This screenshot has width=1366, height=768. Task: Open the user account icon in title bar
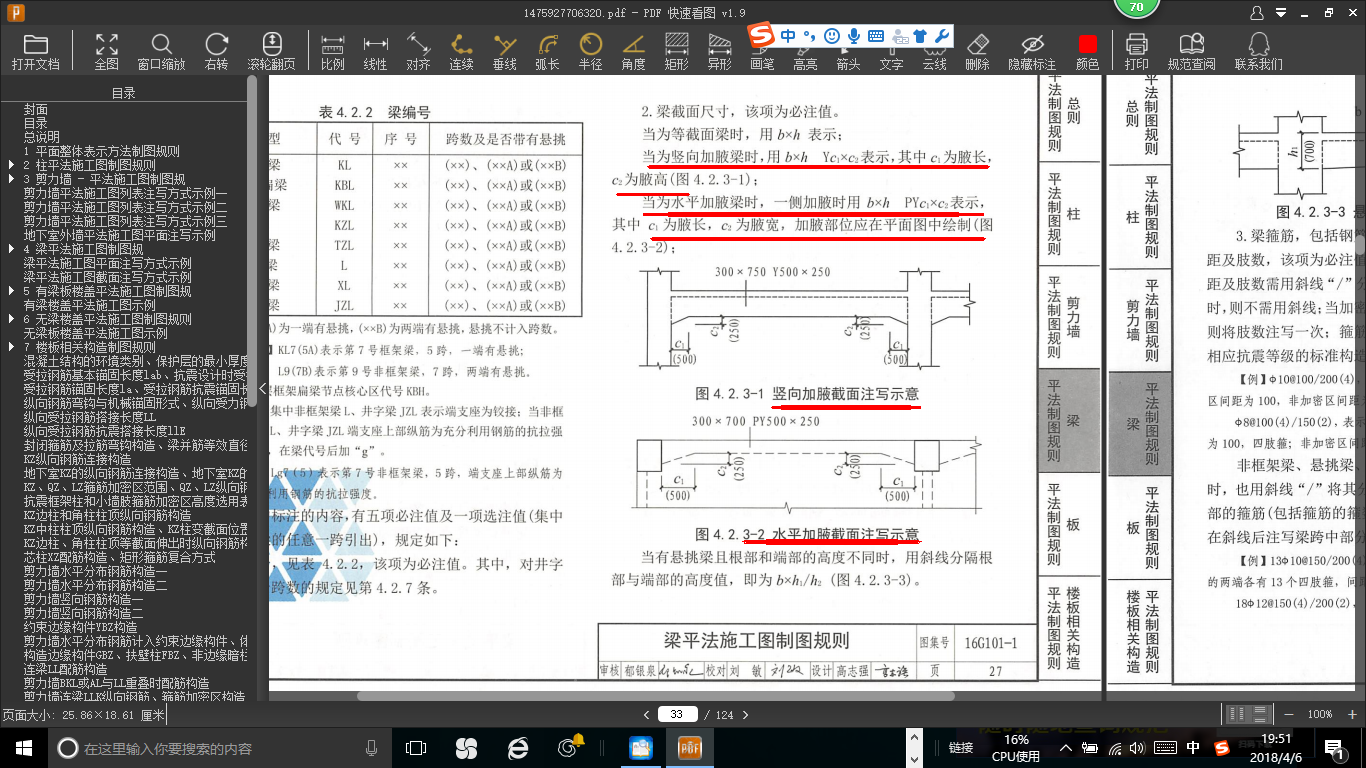tap(1257, 13)
